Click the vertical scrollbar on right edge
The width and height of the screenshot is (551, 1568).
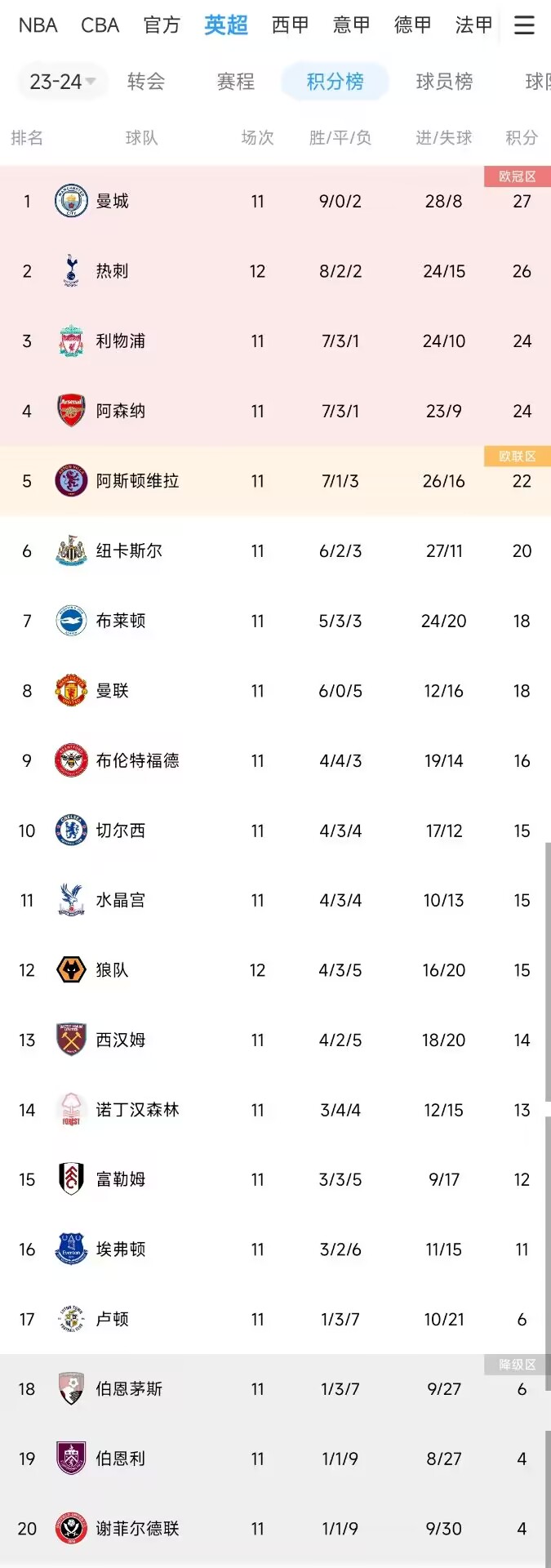click(x=548, y=1205)
